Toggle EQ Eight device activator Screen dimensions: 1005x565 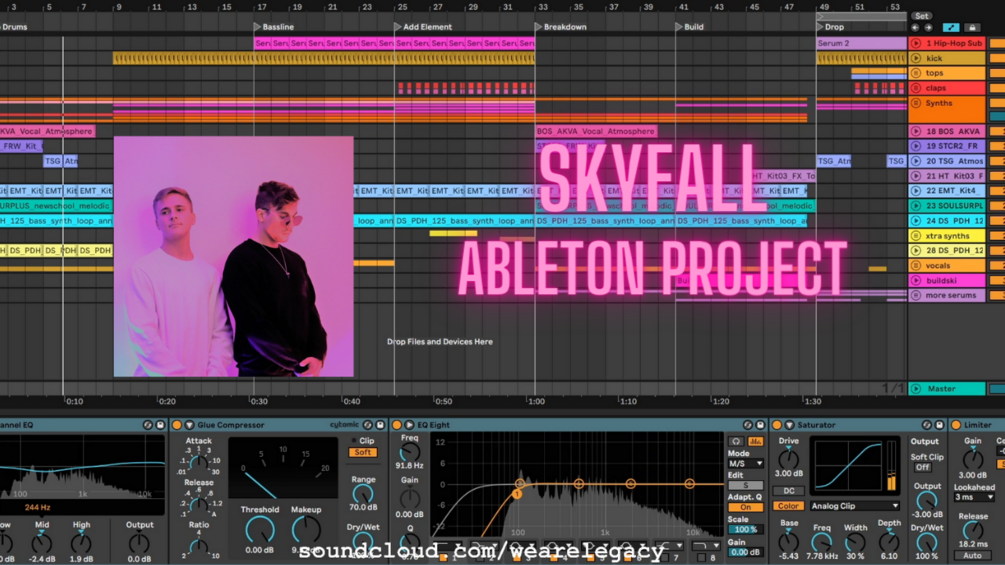point(397,425)
